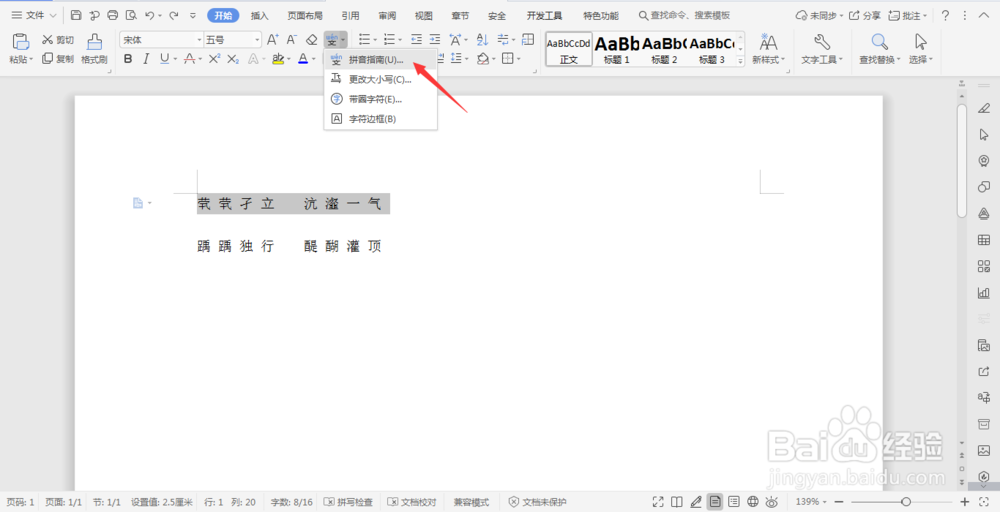Click the Decrease Indent icon
1000x512 pixels.
click(x=416, y=40)
